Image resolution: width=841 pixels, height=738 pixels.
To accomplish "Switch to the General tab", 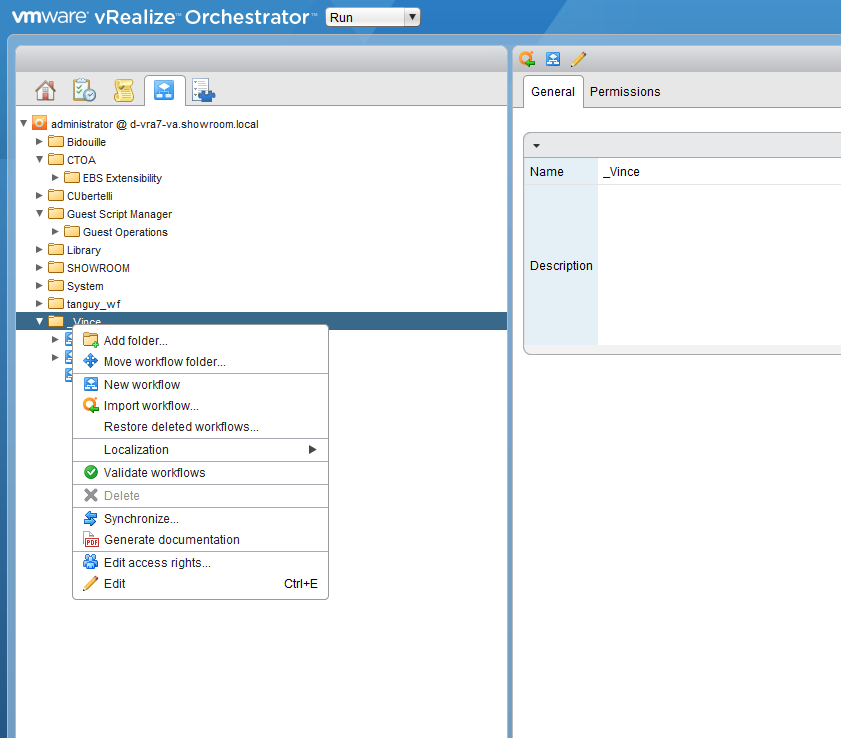I will (553, 92).
